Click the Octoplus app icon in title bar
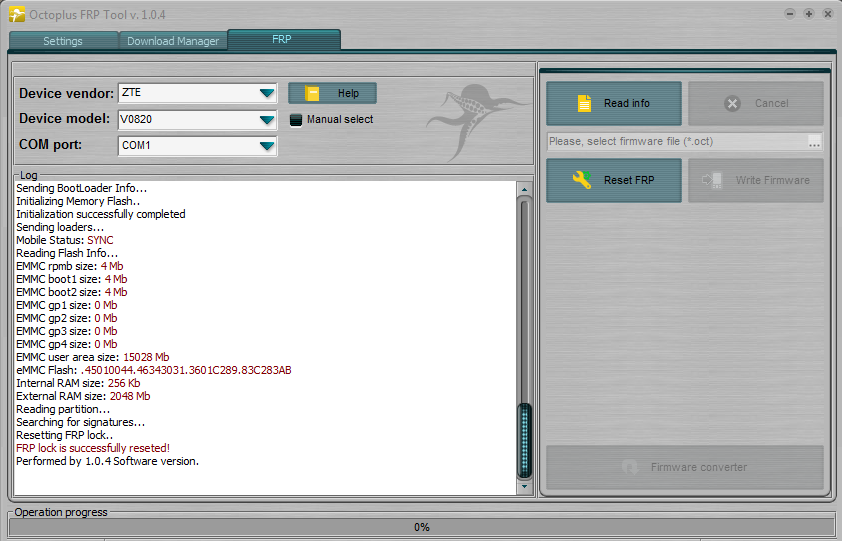The width and height of the screenshot is (842, 541). 17,14
